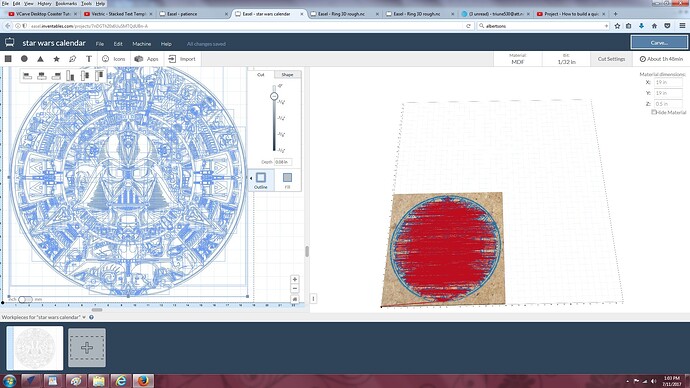Select the star shape tool

[56, 59]
